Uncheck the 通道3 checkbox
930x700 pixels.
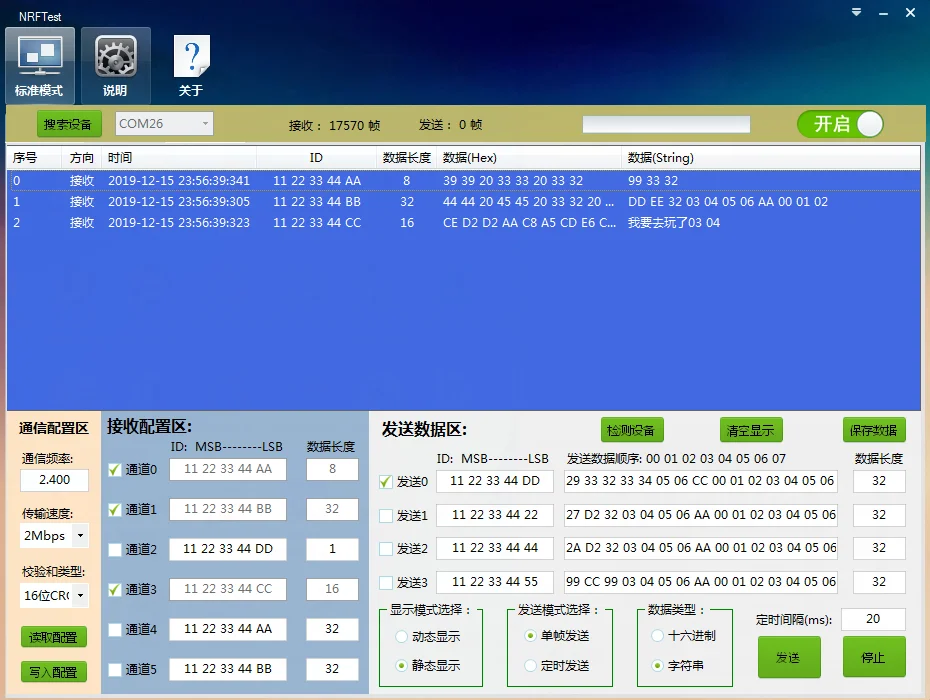pos(115,590)
